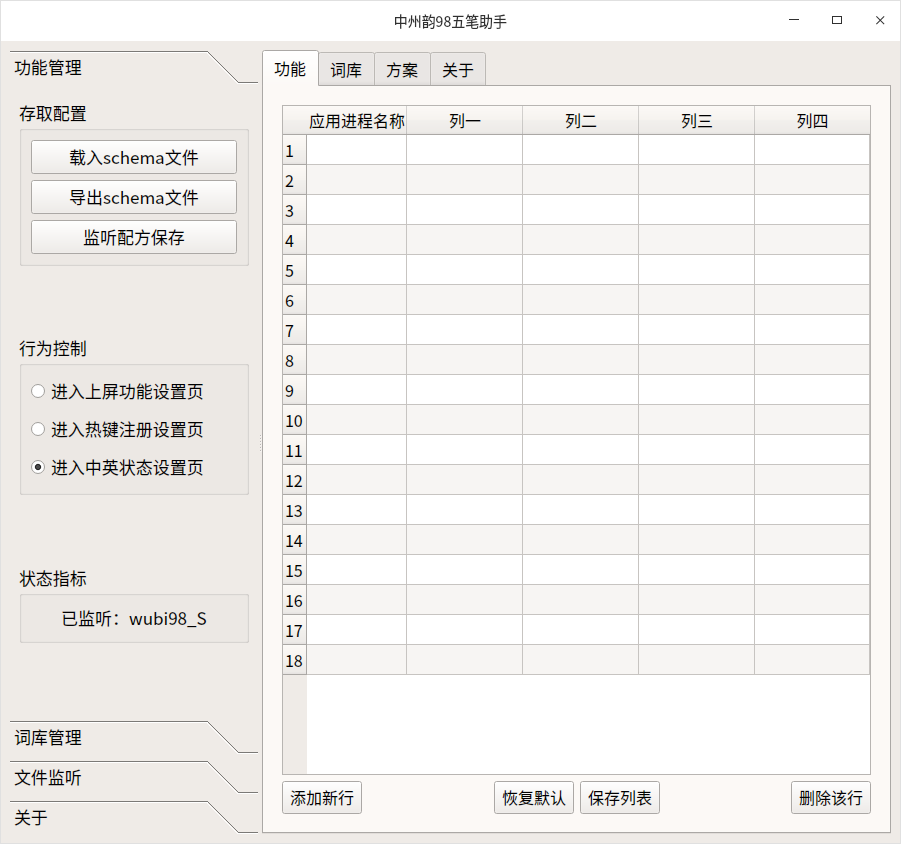
Task: Expand the 文件监听 sidebar section
Action: tap(45, 778)
